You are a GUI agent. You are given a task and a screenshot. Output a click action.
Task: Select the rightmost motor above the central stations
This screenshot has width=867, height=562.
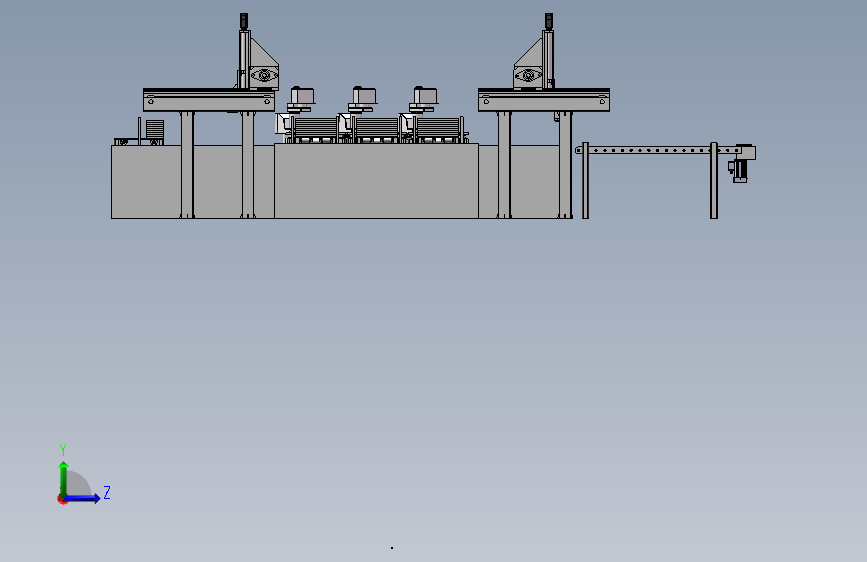(425, 97)
